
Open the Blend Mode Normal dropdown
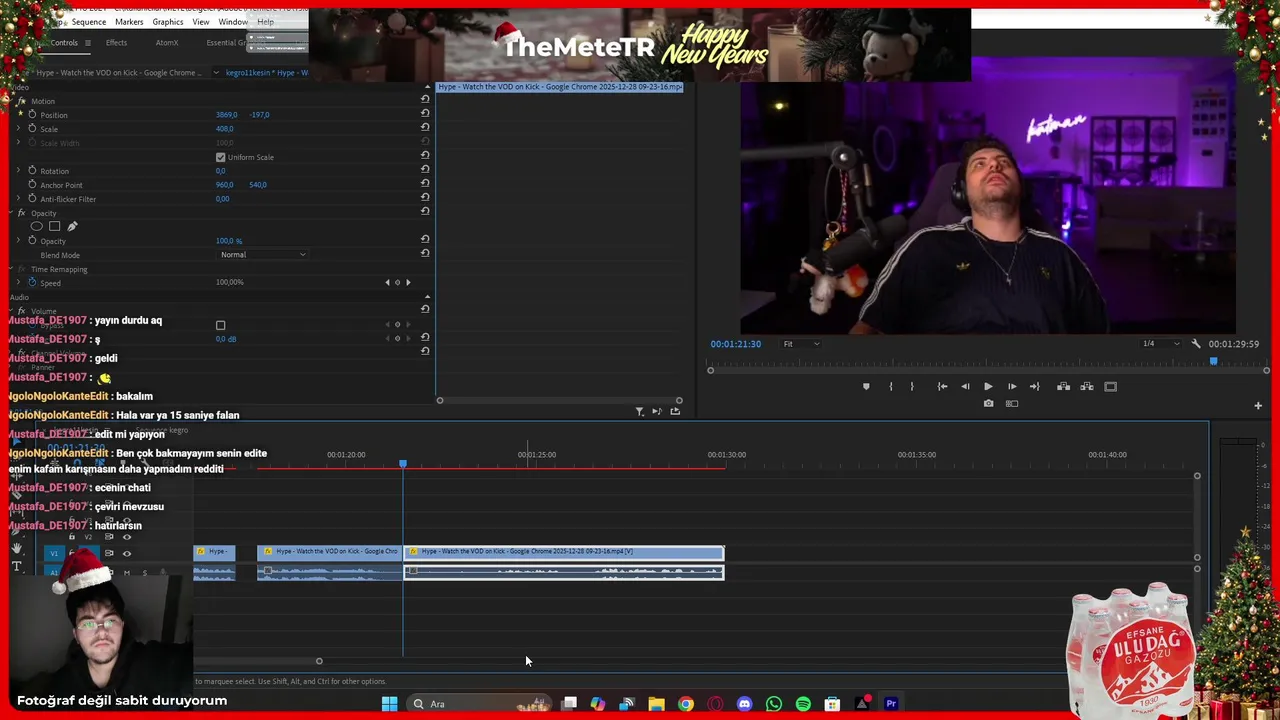pyautogui.click(x=263, y=254)
